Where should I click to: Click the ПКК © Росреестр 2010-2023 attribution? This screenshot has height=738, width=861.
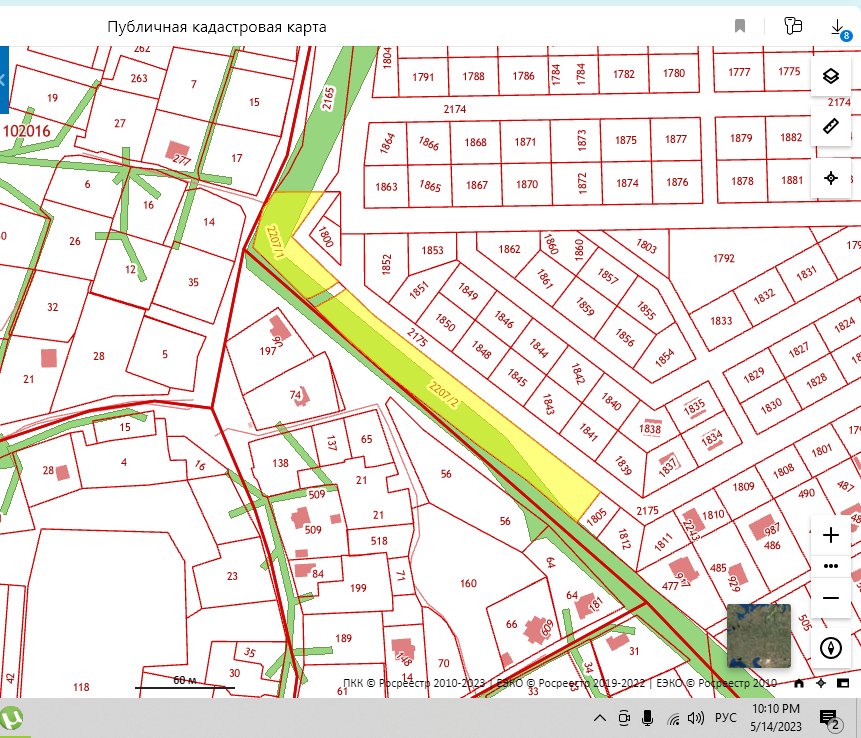414,683
